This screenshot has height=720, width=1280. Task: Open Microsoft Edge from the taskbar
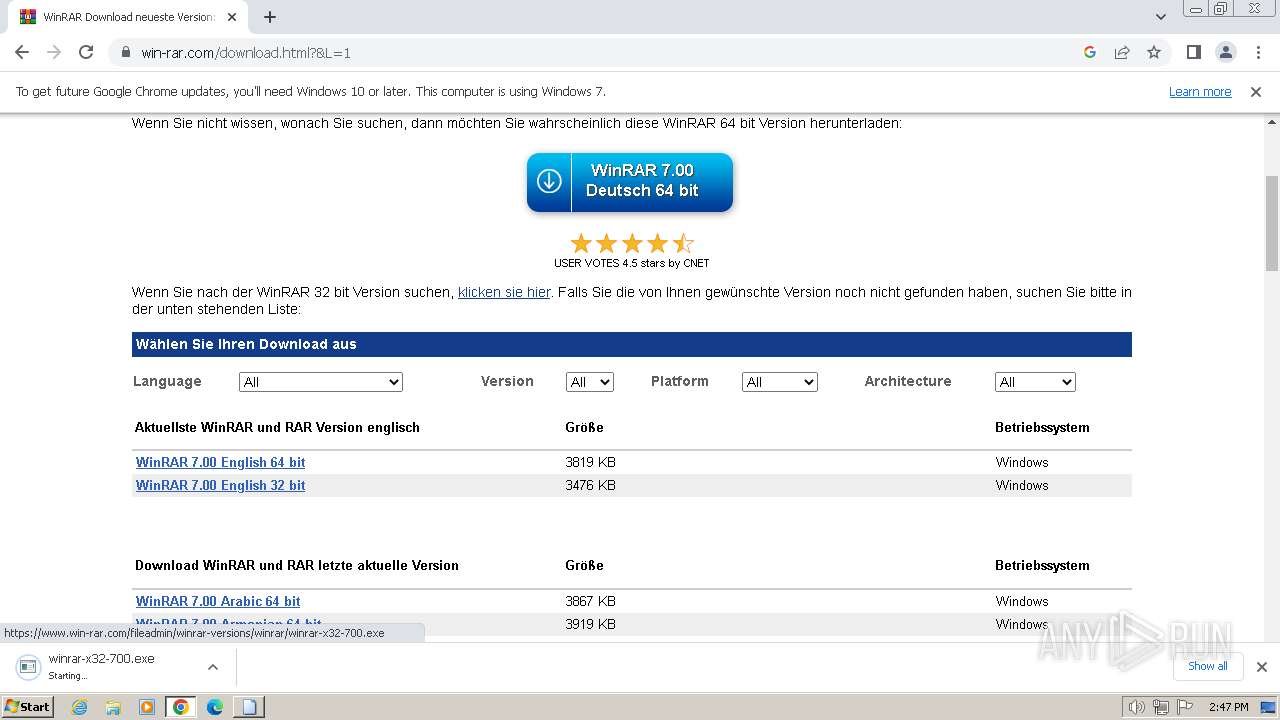coord(215,707)
